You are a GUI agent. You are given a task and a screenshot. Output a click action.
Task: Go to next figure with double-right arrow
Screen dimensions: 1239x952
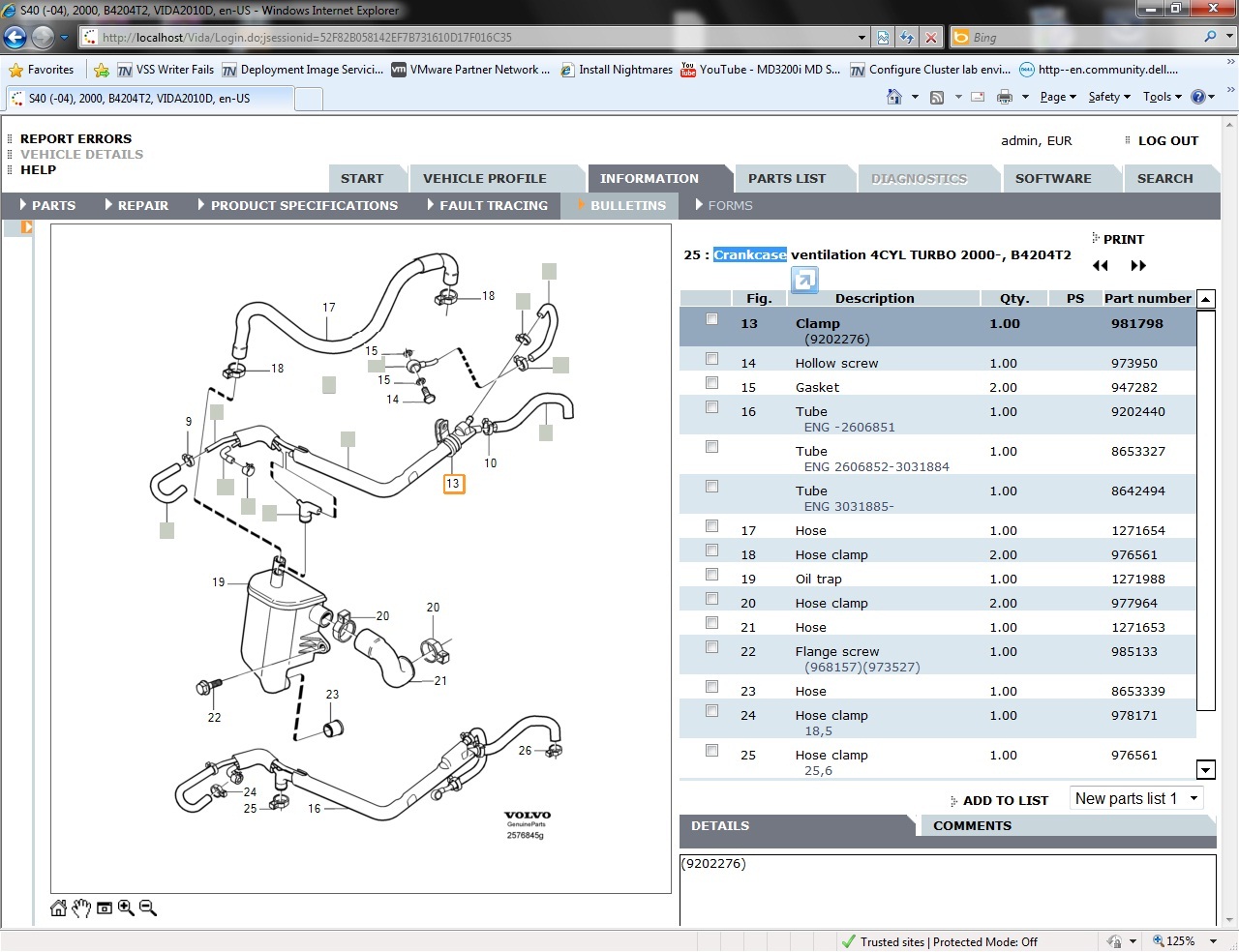(1138, 266)
